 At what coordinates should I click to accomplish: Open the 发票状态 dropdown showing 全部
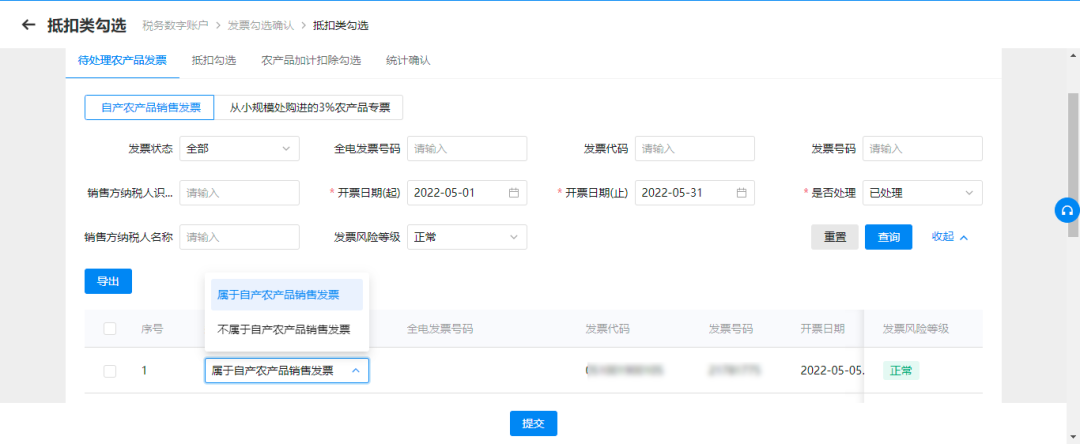point(240,149)
